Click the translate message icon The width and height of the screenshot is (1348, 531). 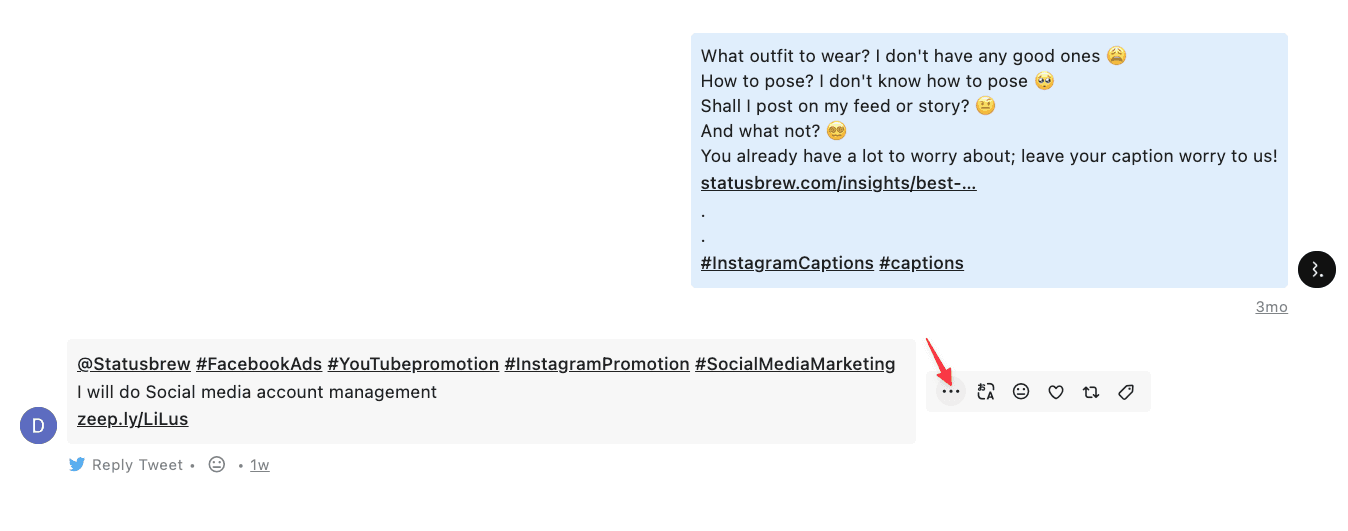coord(986,392)
